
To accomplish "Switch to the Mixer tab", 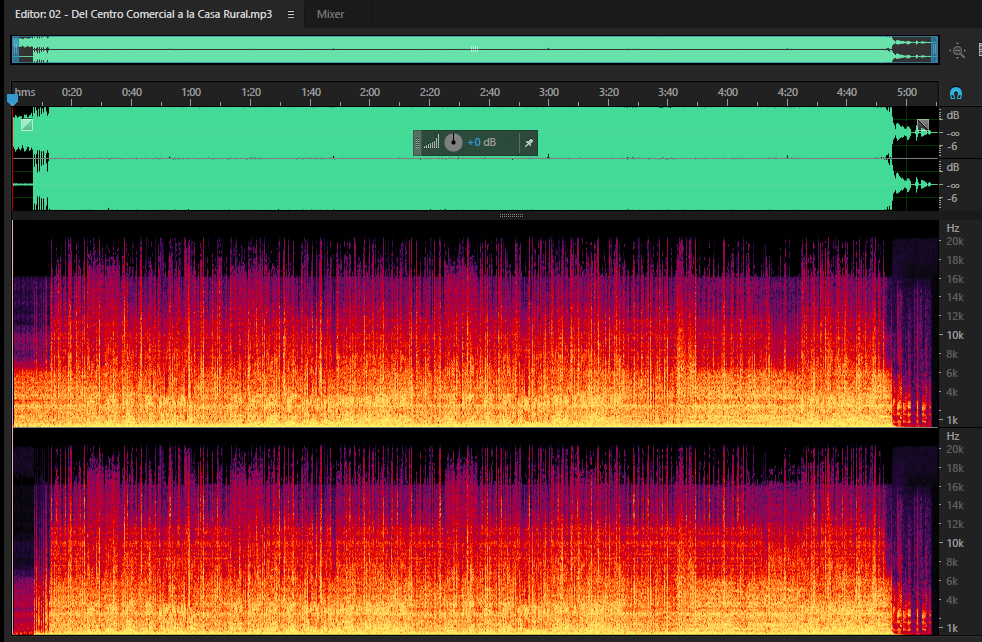I will coord(330,14).
